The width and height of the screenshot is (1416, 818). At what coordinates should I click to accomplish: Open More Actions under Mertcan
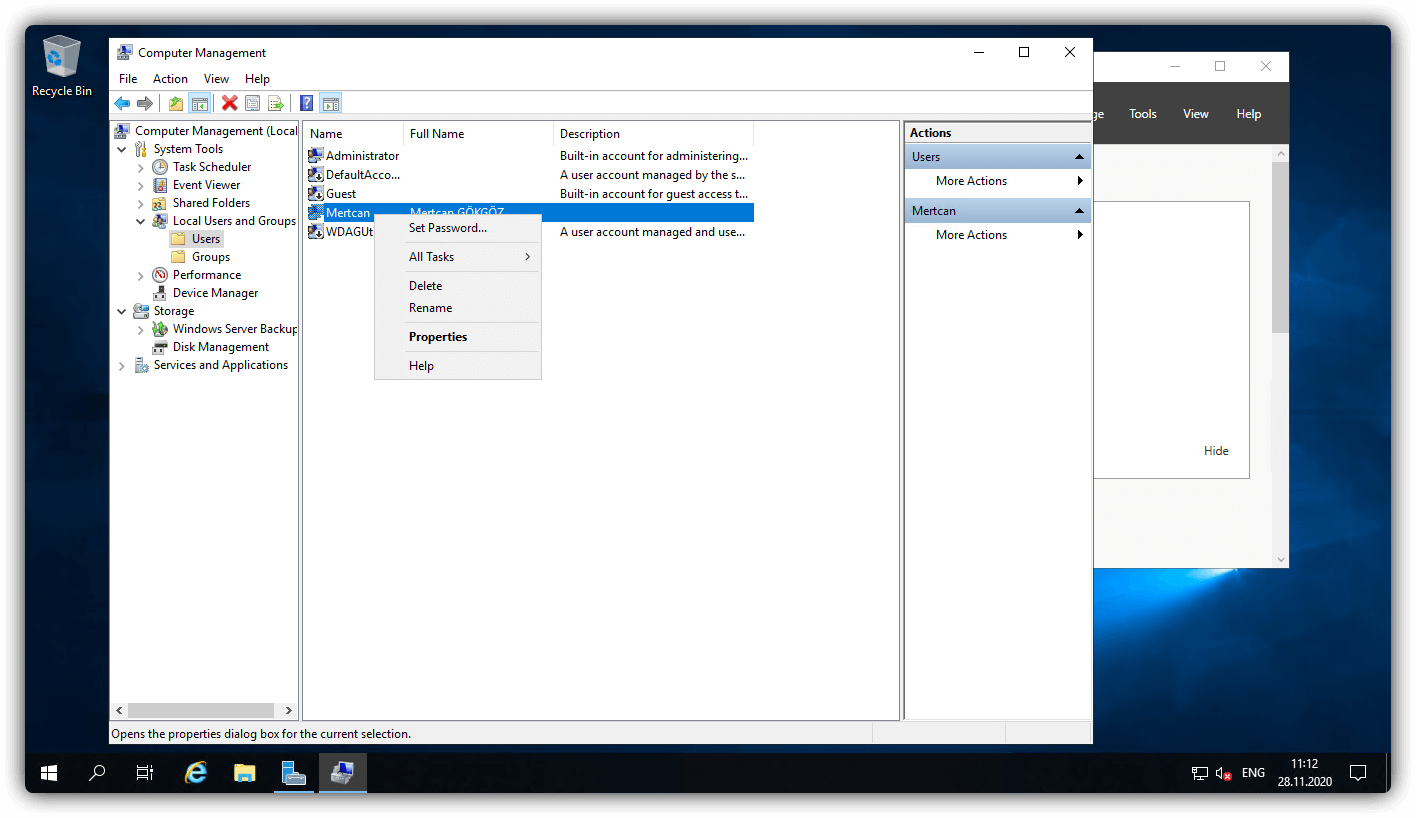point(997,235)
